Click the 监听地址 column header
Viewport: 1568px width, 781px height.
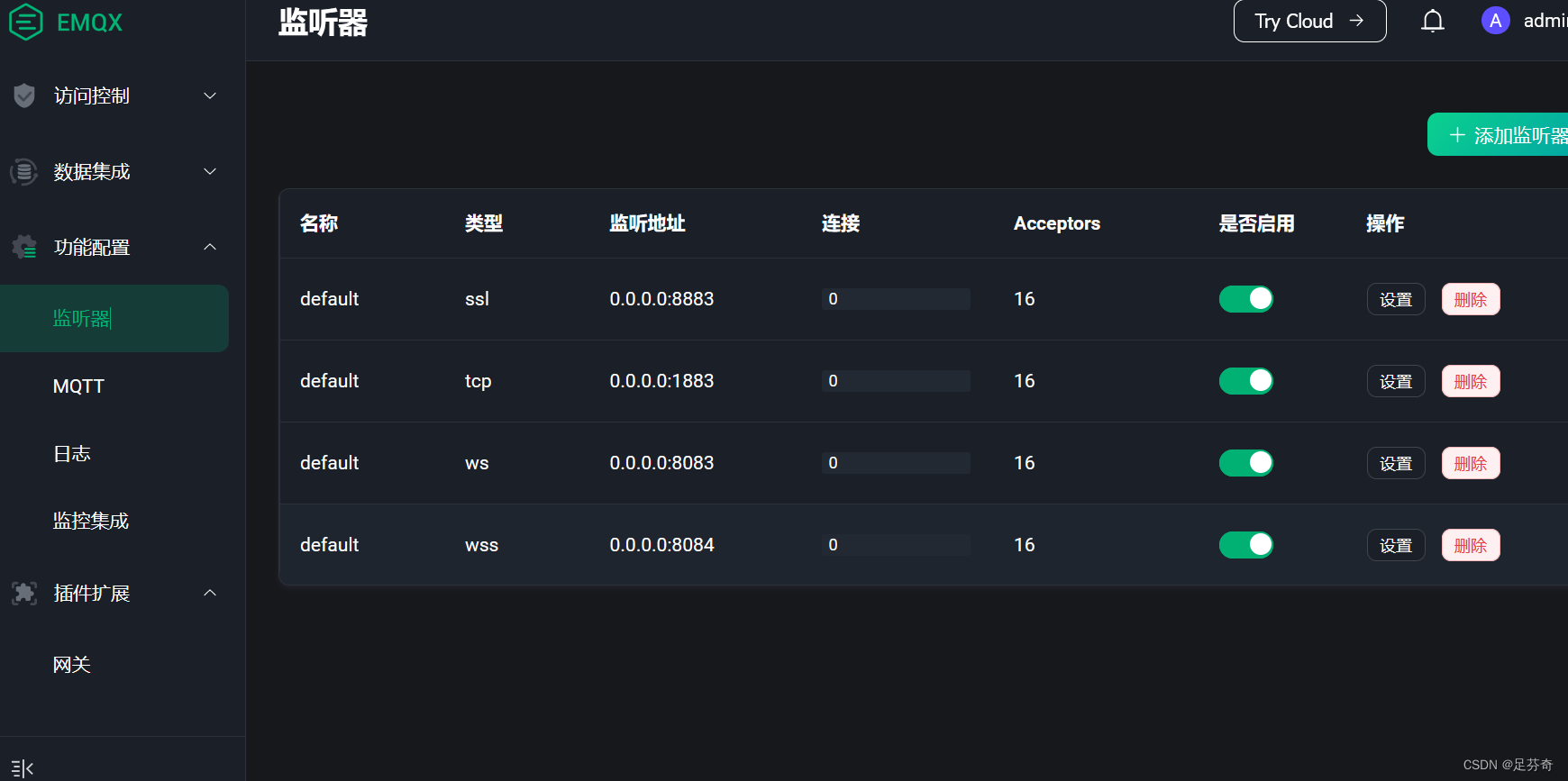647,223
